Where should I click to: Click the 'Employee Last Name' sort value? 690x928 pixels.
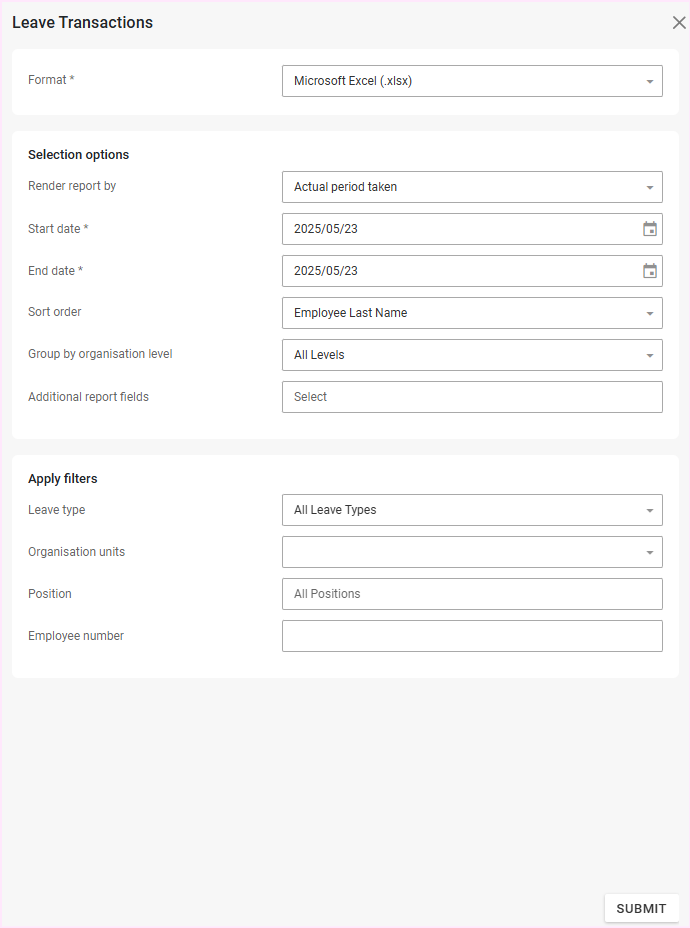tap(350, 313)
